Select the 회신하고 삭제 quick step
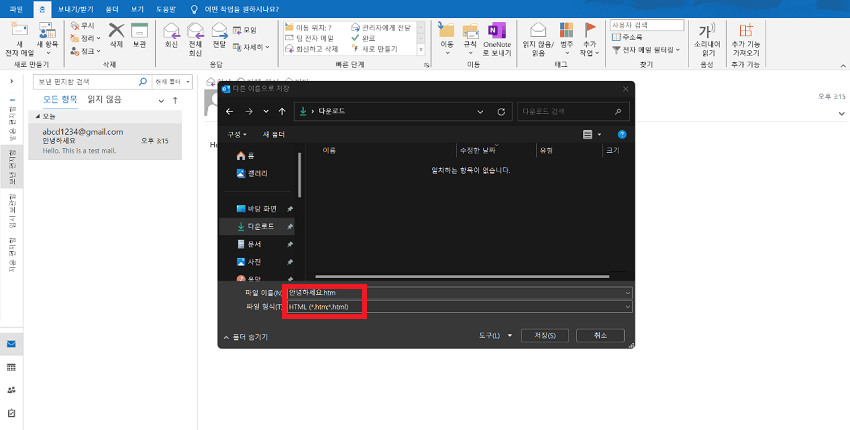Screen dimensions: 850x430 [x=312, y=49]
